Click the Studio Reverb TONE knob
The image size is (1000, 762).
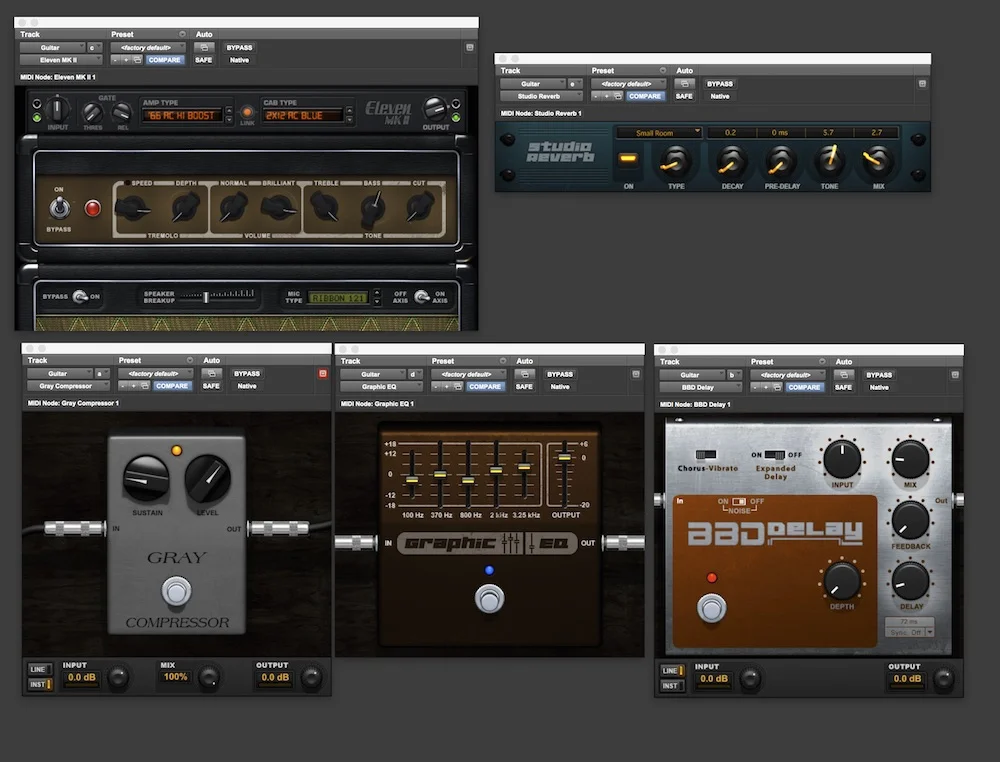click(x=829, y=161)
